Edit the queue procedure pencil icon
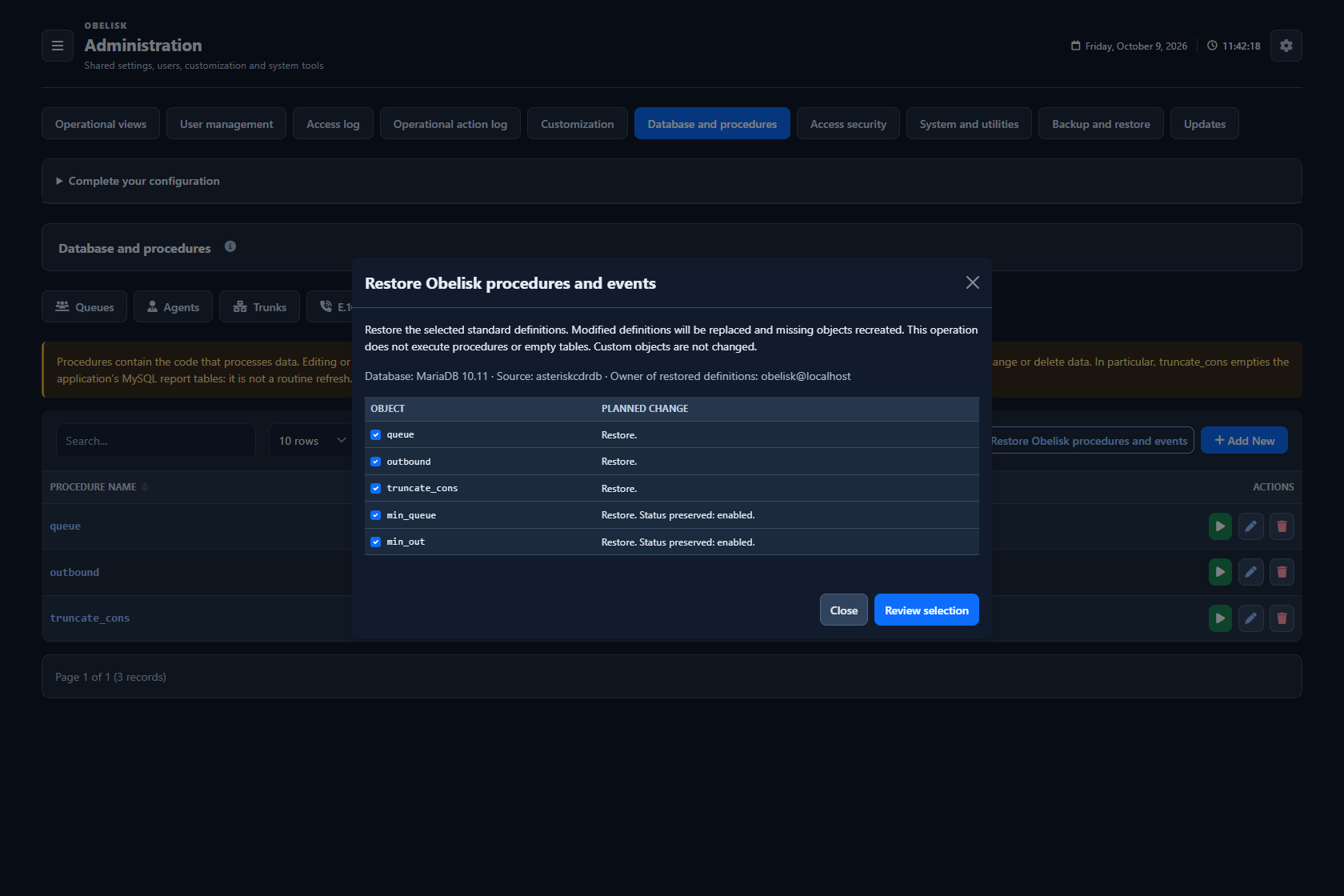 [1251, 526]
